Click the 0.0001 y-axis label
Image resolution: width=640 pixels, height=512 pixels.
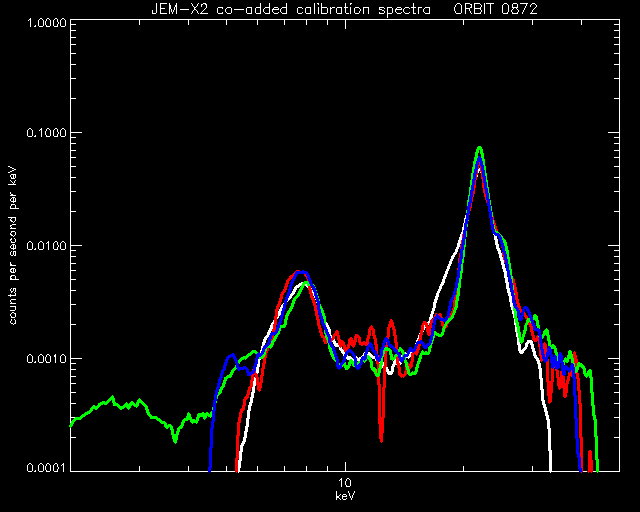click(x=47, y=467)
